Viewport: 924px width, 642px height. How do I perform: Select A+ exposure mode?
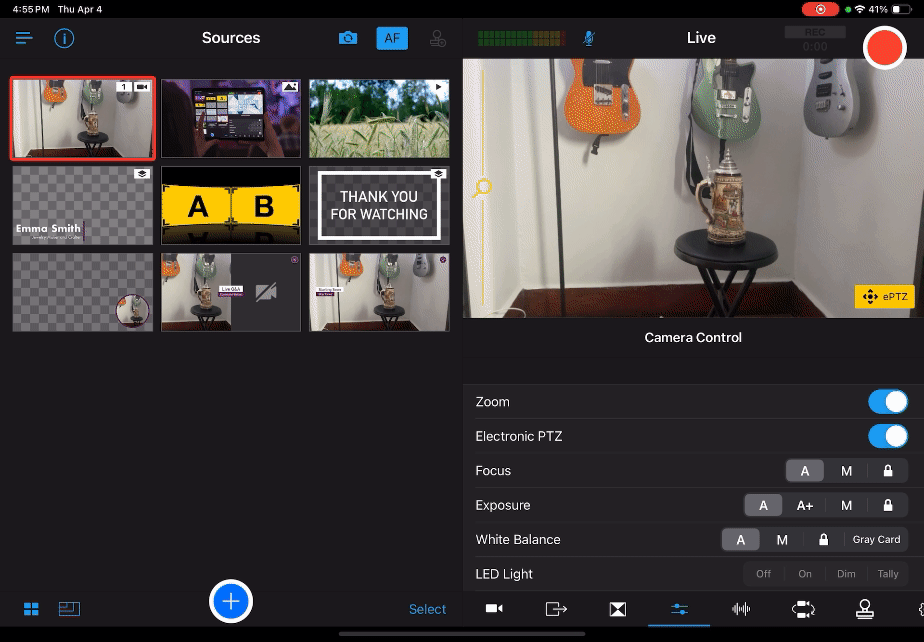pyautogui.click(x=805, y=505)
